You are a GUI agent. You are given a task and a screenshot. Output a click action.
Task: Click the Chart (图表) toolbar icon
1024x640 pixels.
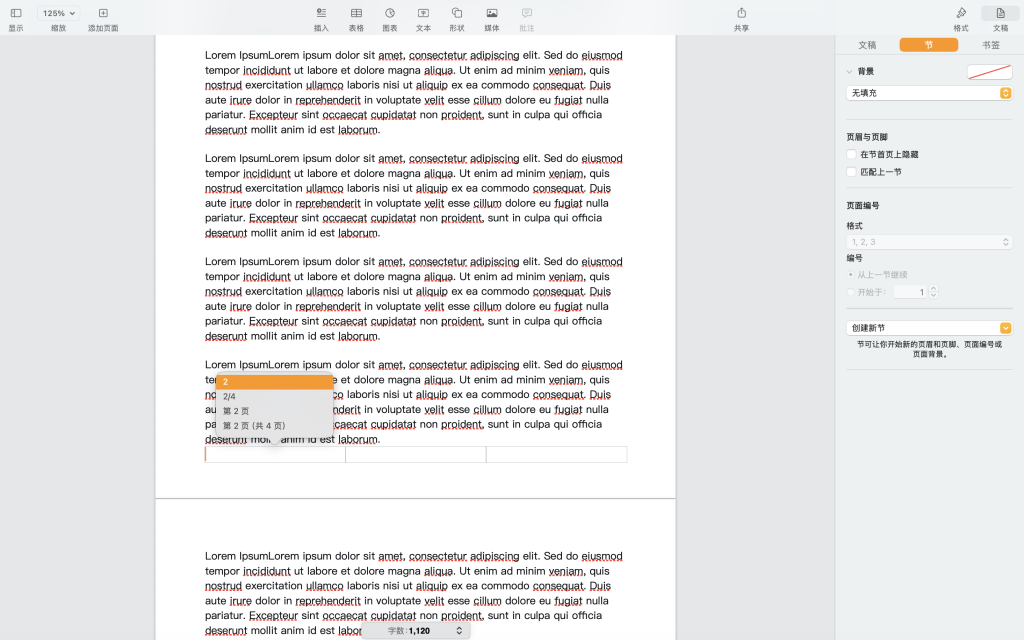(x=390, y=13)
